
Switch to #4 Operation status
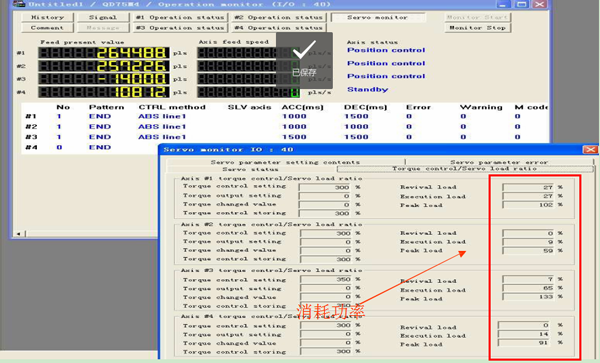[279, 28]
